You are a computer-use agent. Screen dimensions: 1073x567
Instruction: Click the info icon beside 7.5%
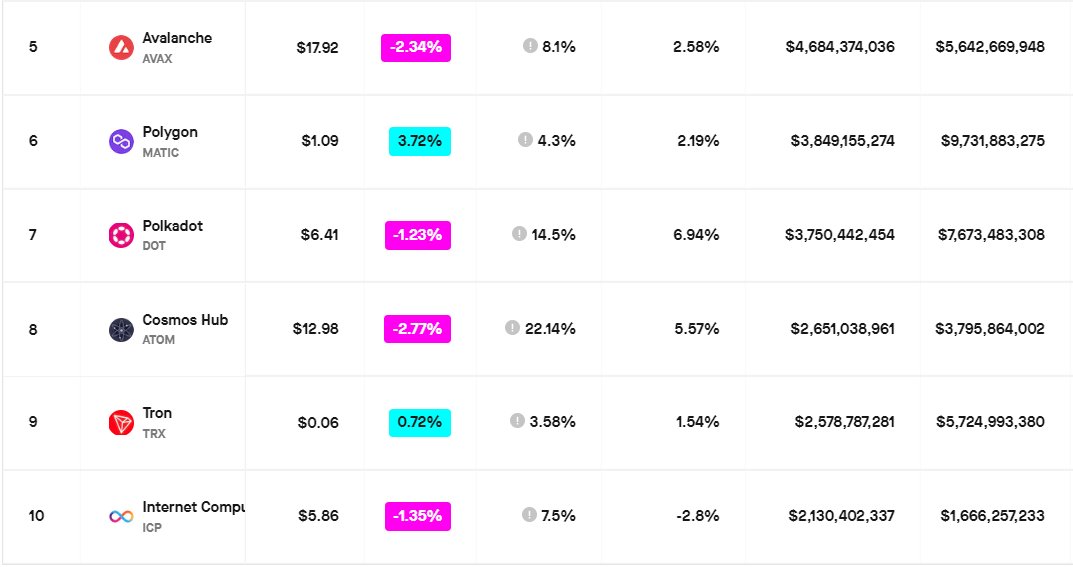529,515
